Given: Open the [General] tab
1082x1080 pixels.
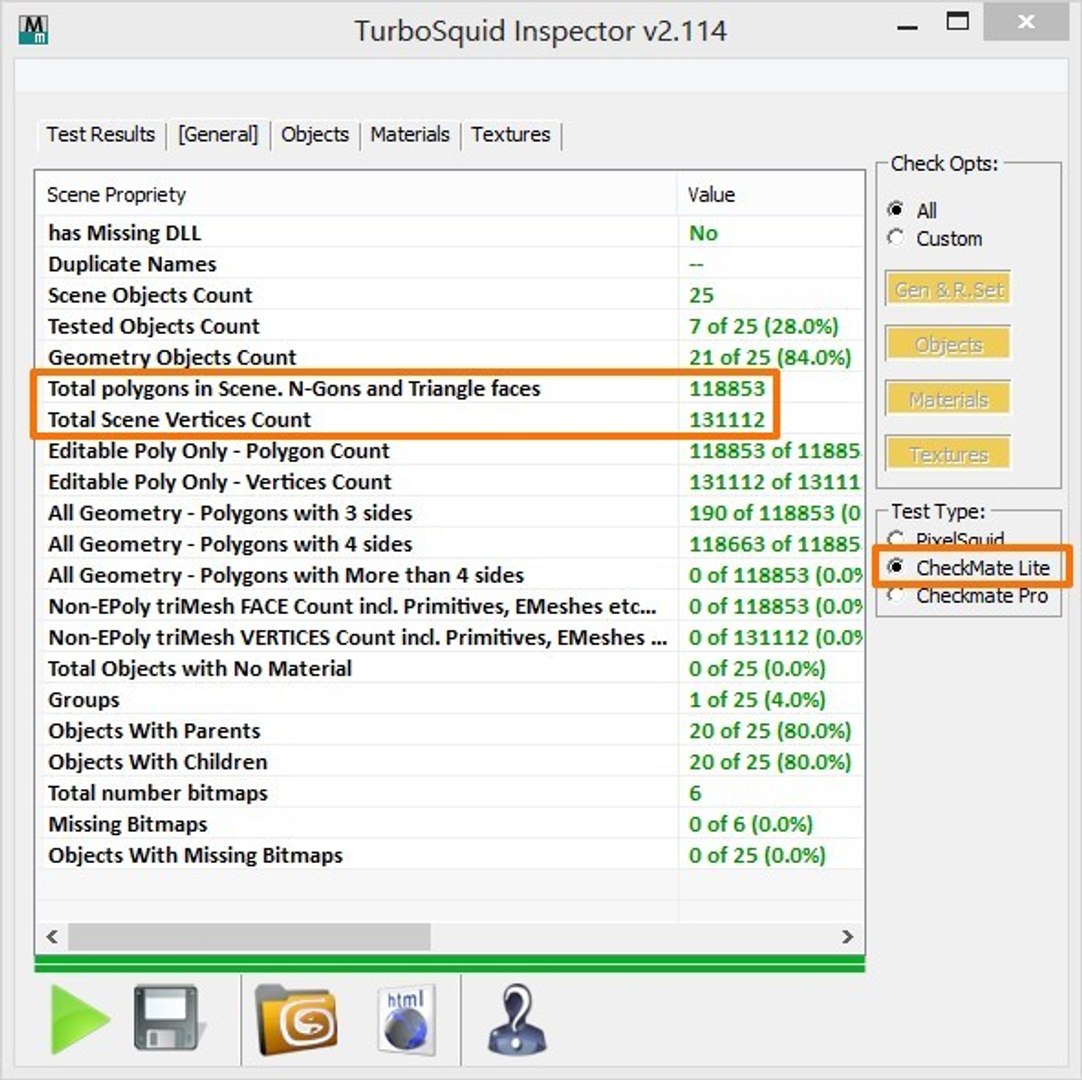Looking at the screenshot, I should 218,134.
